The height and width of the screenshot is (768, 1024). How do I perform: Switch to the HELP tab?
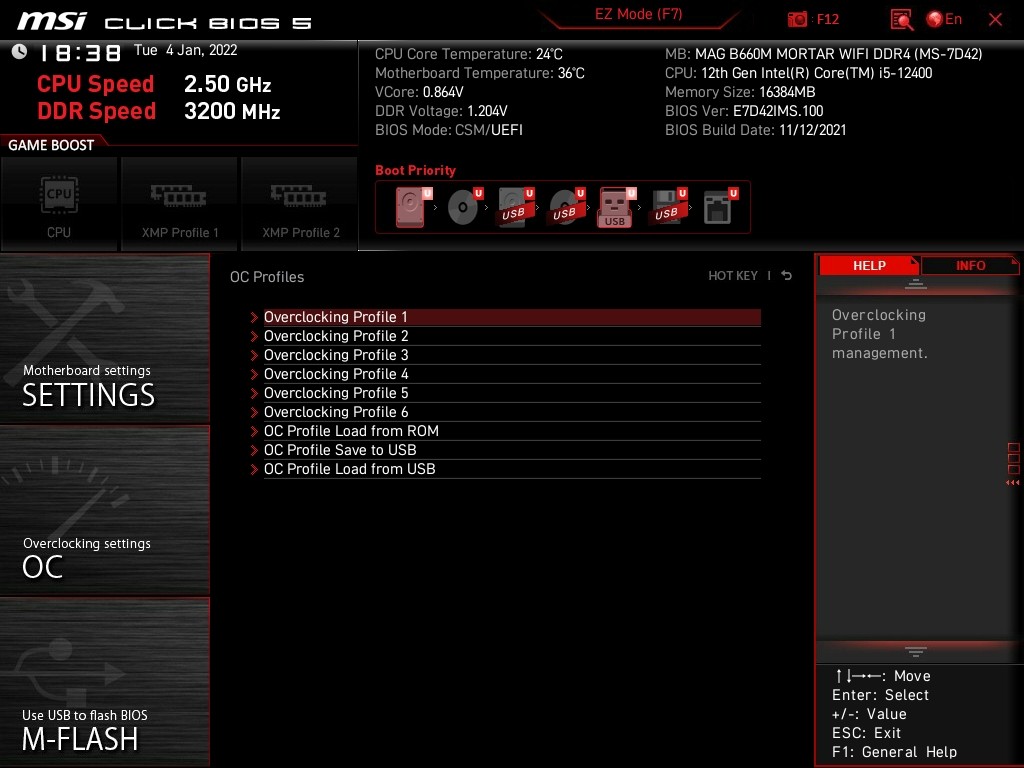pyautogui.click(x=869, y=265)
